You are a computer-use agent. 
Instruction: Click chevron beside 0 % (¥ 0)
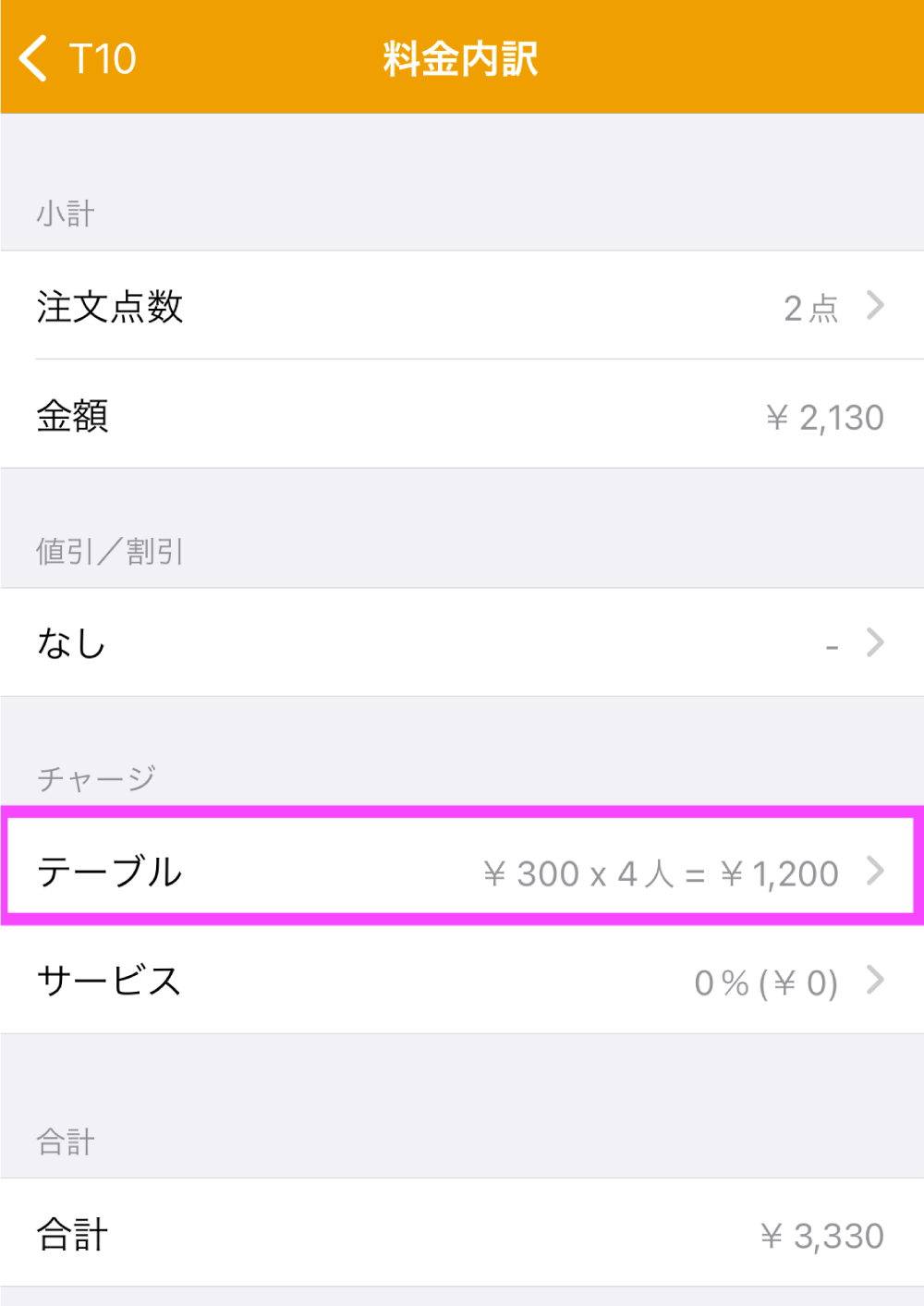[x=875, y=980]
